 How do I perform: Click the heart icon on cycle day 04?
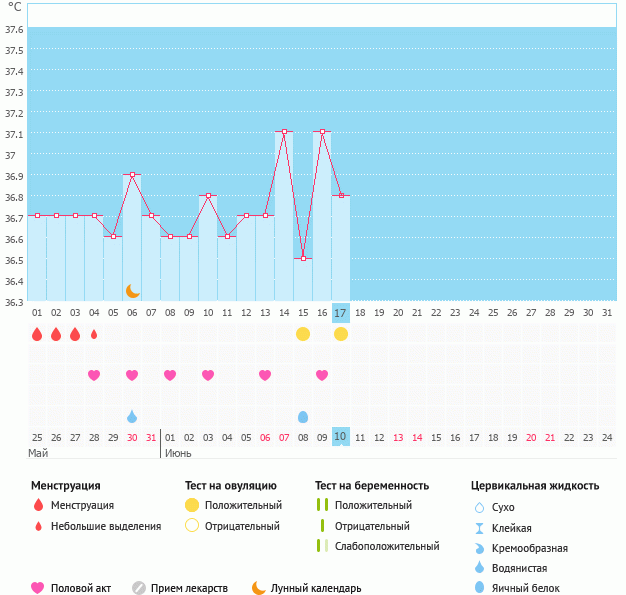(94, 375)
